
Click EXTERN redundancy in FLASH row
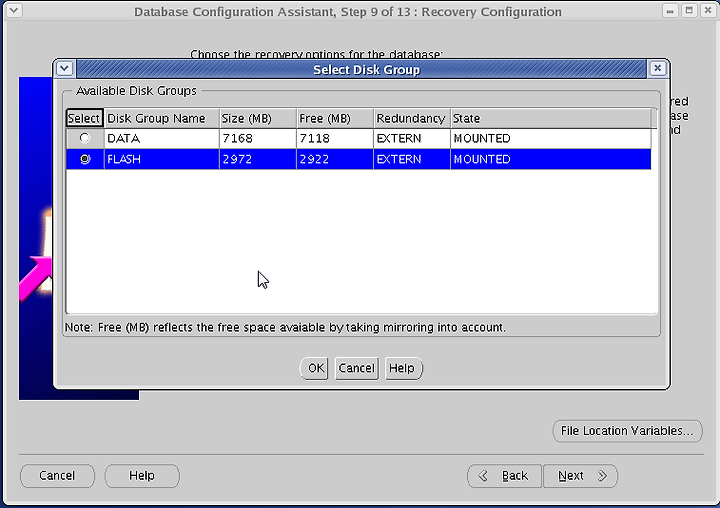(x=412, y=159)
